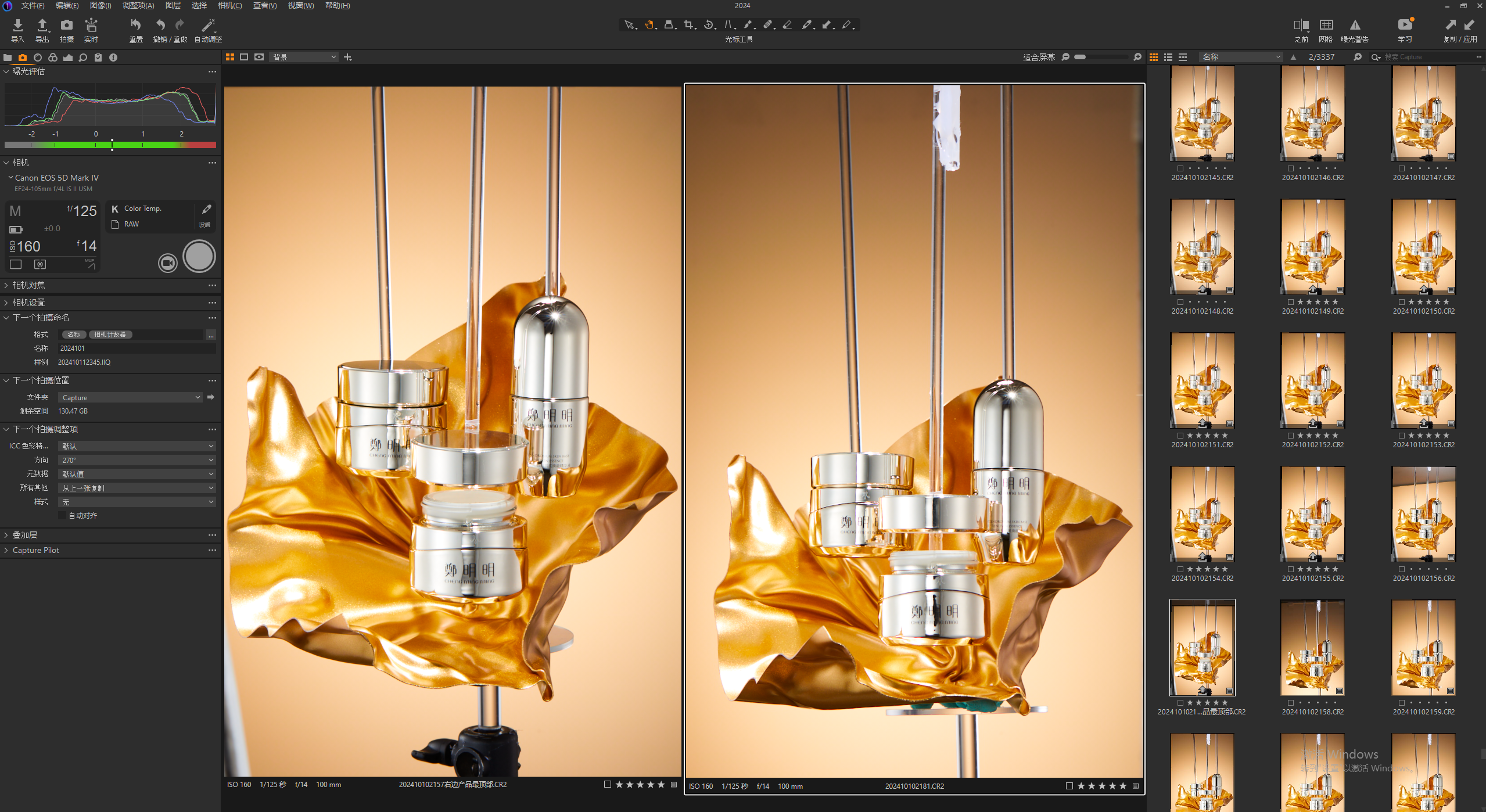Open the 图层 menu

click(x=173, y=5)
